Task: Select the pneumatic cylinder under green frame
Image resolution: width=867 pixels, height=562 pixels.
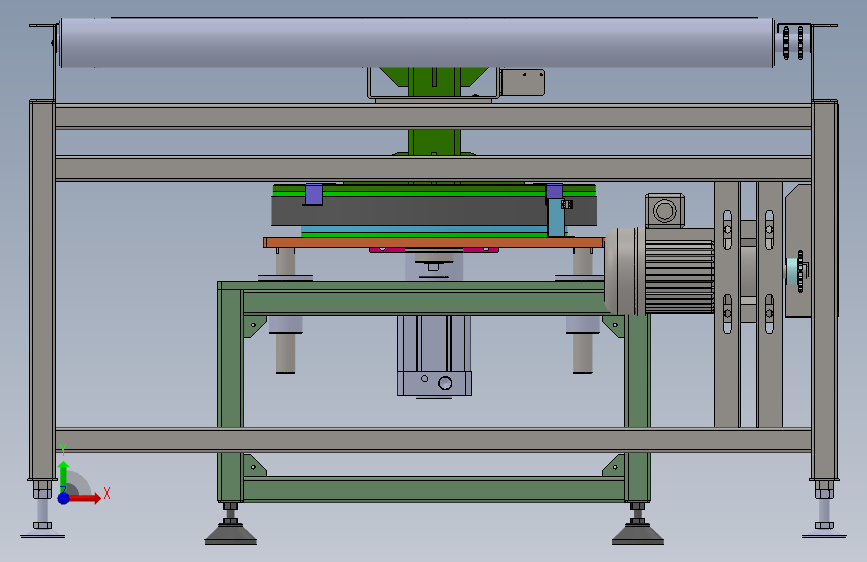Action: tap(434, 356)
